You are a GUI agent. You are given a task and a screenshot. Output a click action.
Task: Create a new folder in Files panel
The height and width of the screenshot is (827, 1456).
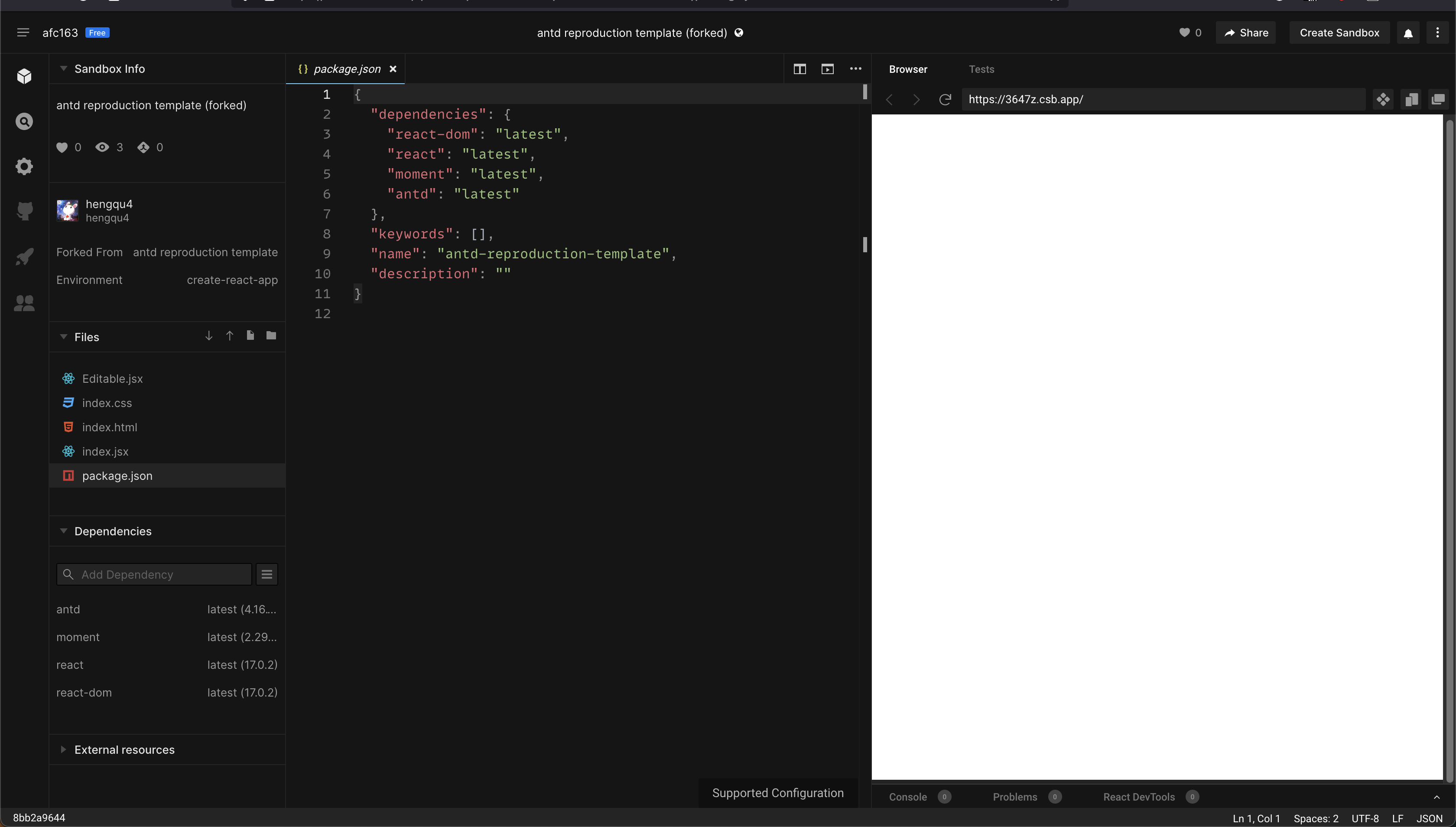tap(271, 335)
